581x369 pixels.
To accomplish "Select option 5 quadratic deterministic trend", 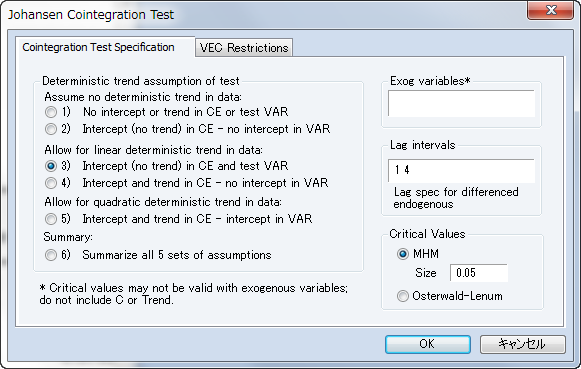I will [51, 219].
